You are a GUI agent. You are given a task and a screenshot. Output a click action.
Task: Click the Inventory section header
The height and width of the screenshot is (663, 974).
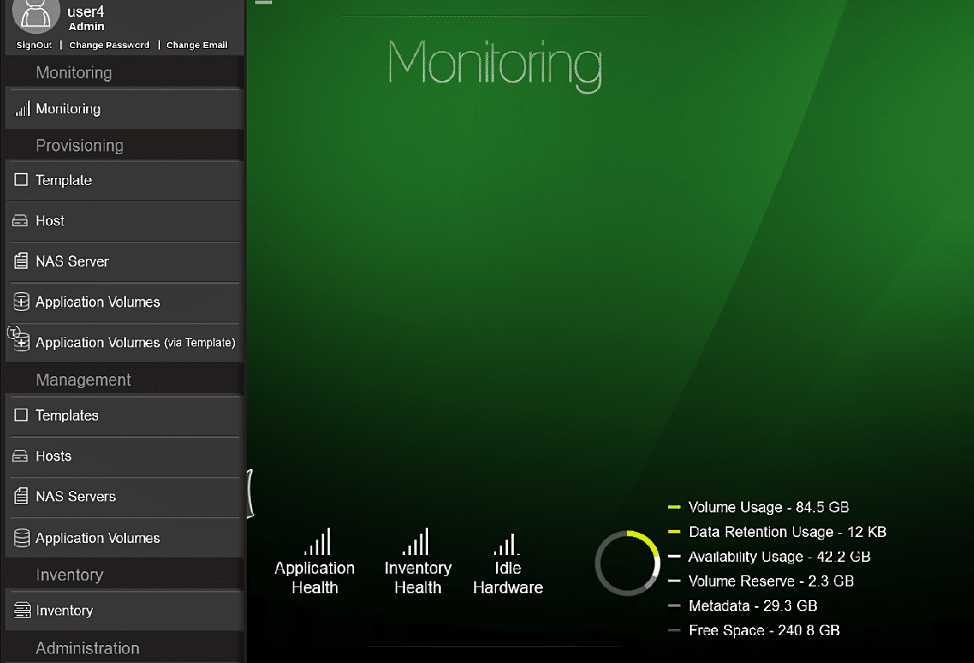70,575
